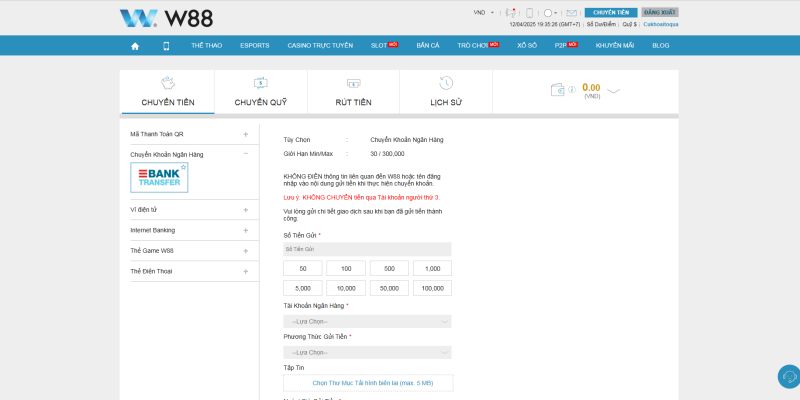The height and width of the screenshot is (400, 800).
Task: Click the Quỹ $ link
Action: coord(630,24)
